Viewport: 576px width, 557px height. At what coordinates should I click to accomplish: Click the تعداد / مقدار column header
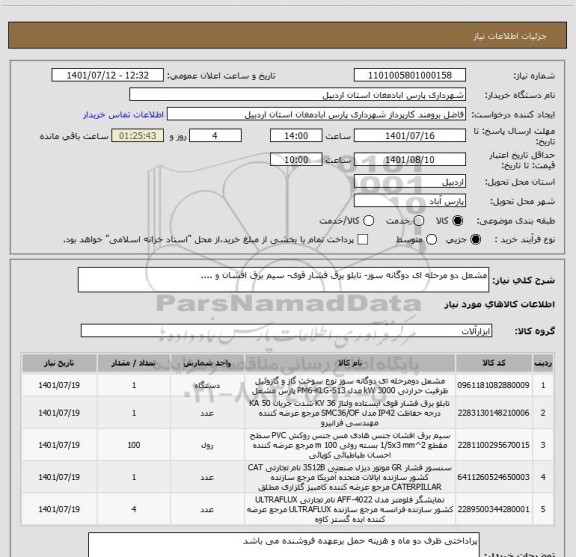[x=134, y=363]
